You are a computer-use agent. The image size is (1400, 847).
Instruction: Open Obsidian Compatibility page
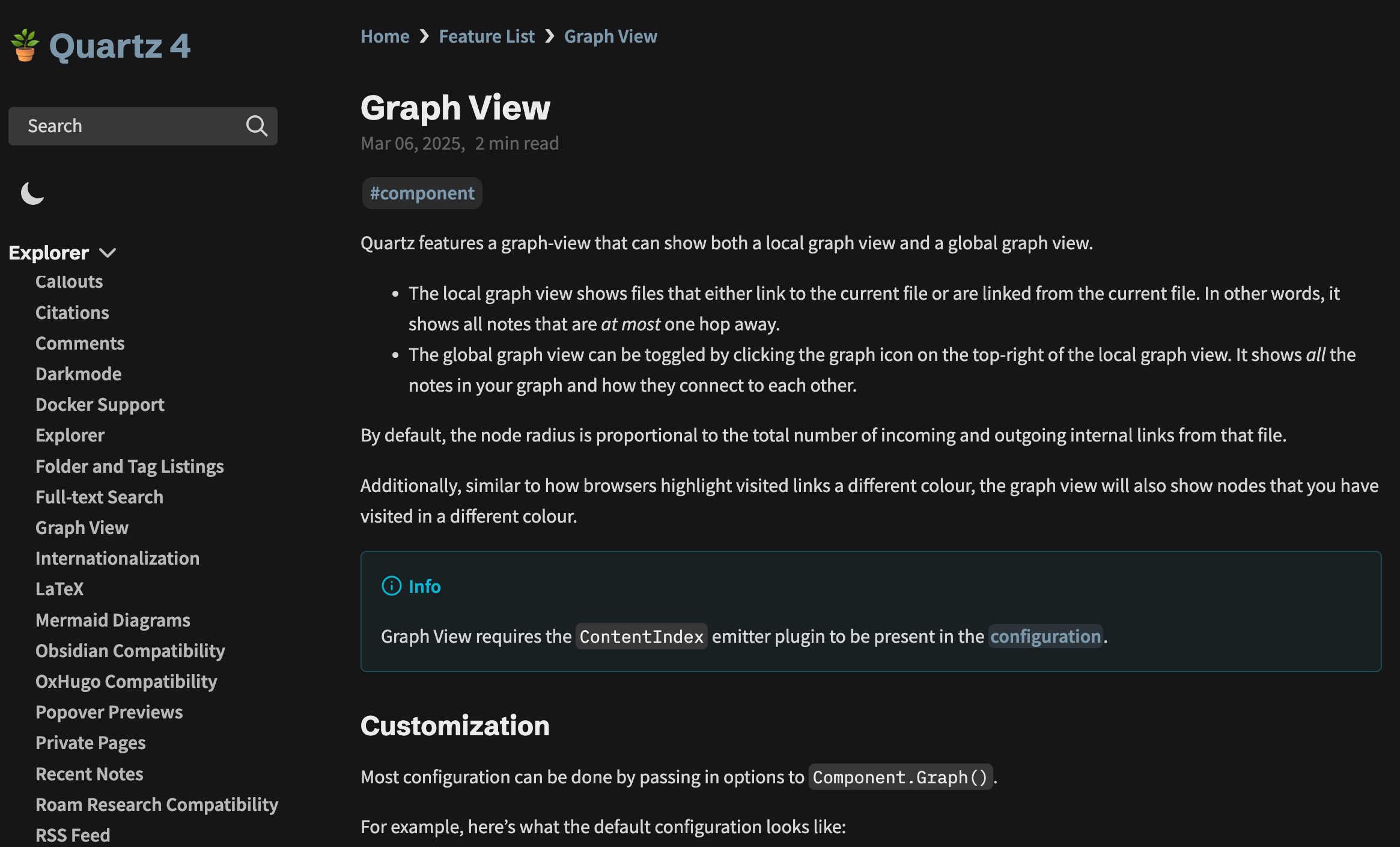(x=130, y=651)
